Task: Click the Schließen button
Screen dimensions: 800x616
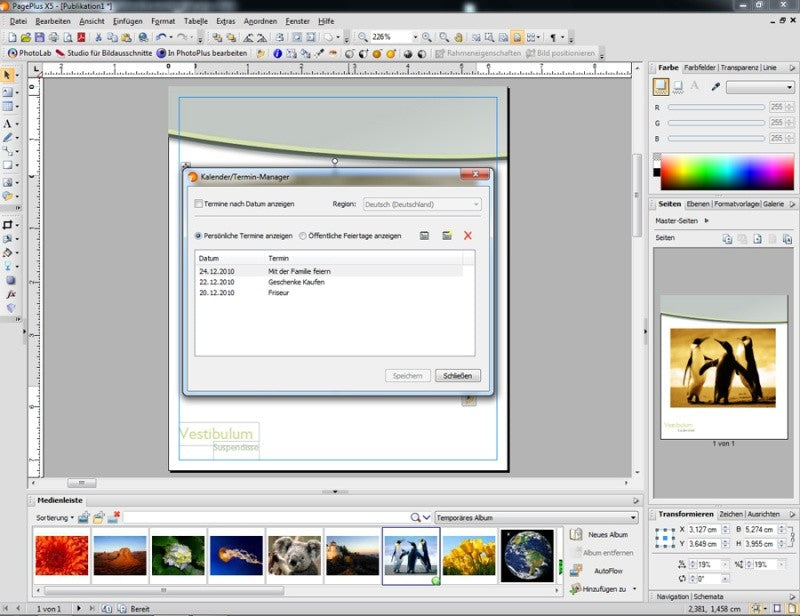Action: 458,376
